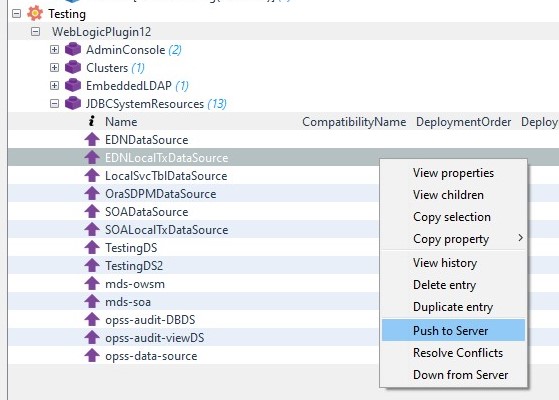Select the mds-soa row text
Screen dimensions: 559x400
point(128,302)
